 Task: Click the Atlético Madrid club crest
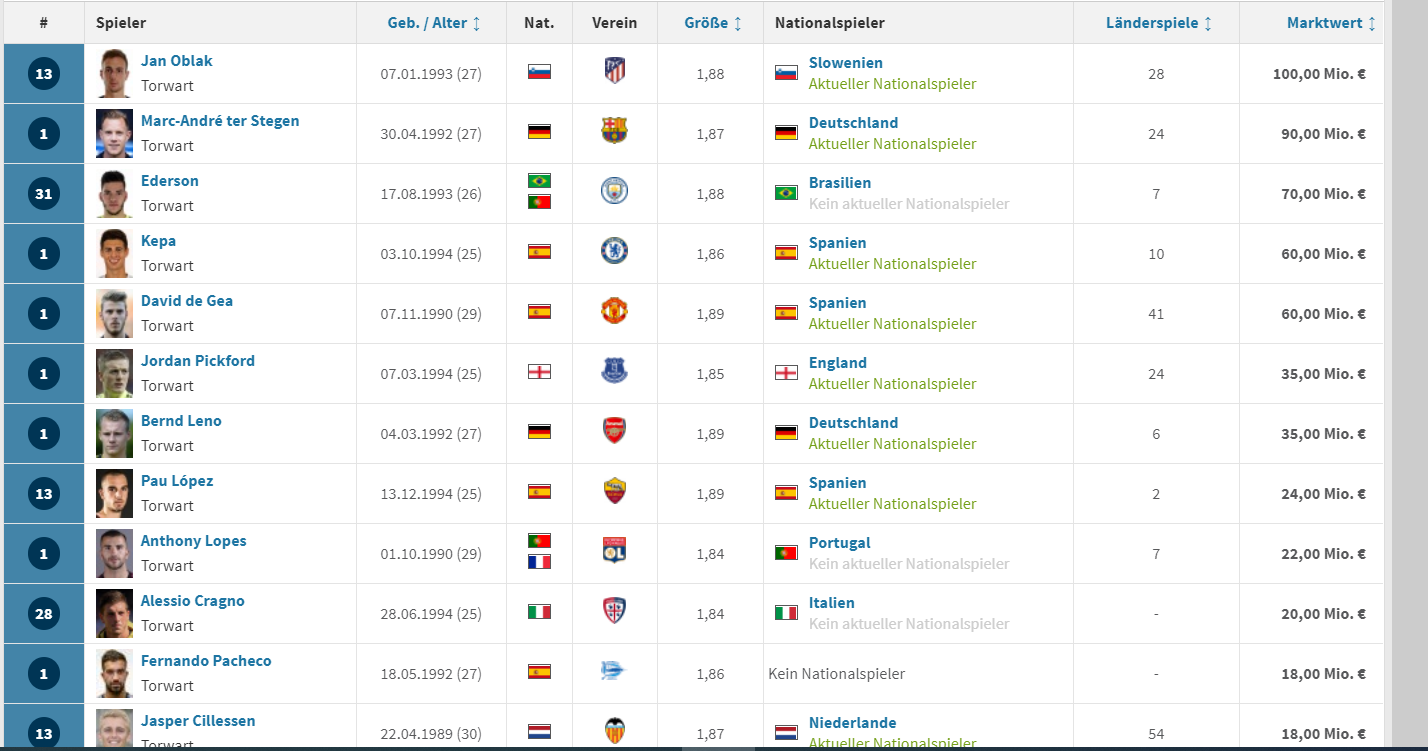click(x=615, y=70)
